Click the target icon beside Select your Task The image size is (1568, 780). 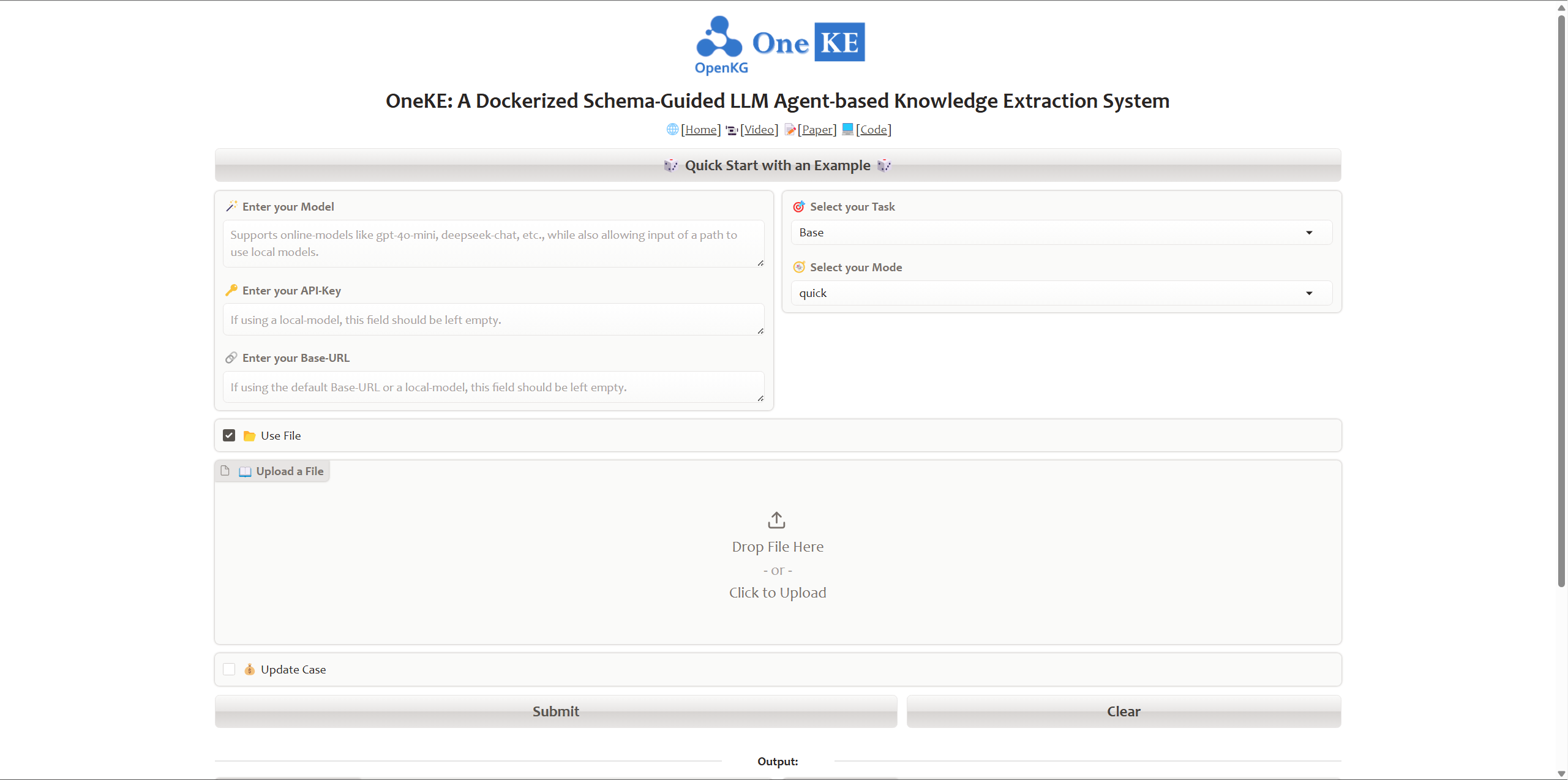799,206
